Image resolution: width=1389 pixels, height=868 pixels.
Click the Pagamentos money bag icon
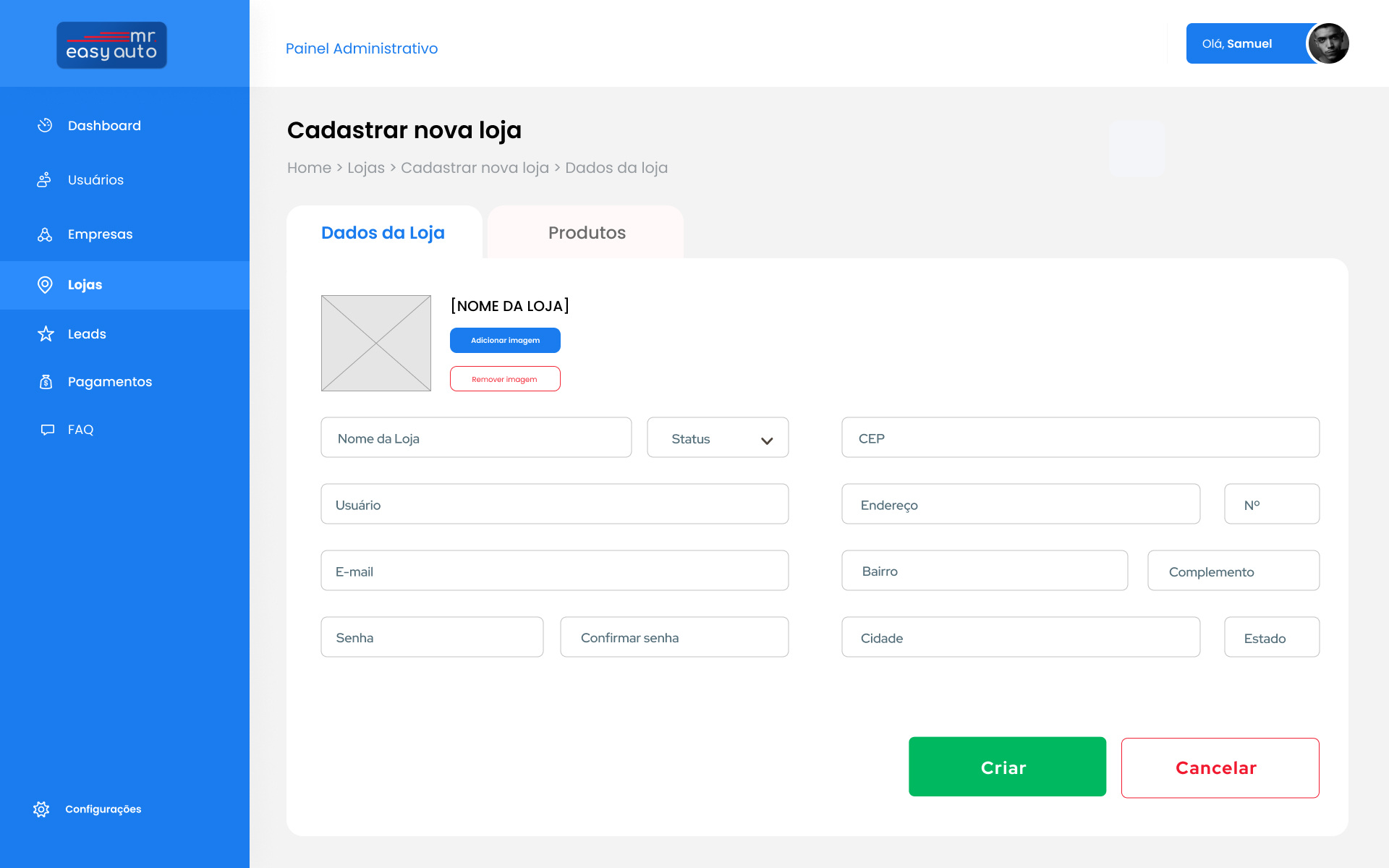pos(46,382)
